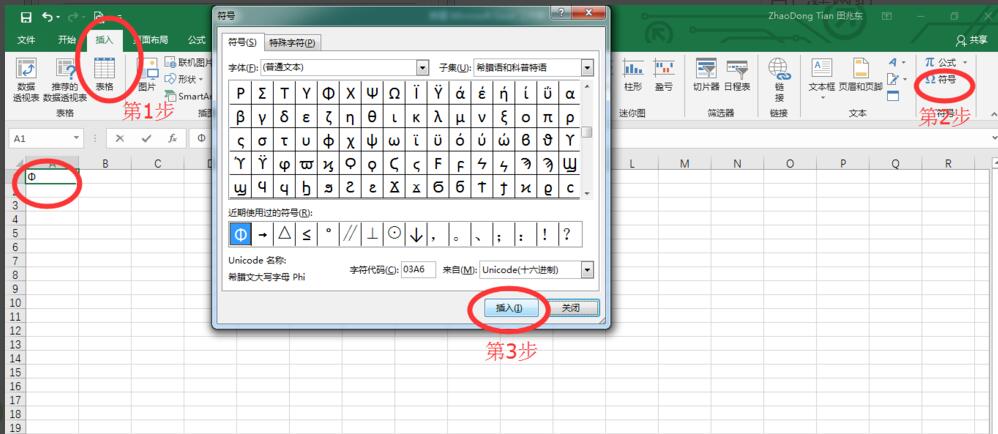
Task: Click the SmartArt button in the ribbon
Action: pos(188,96)
